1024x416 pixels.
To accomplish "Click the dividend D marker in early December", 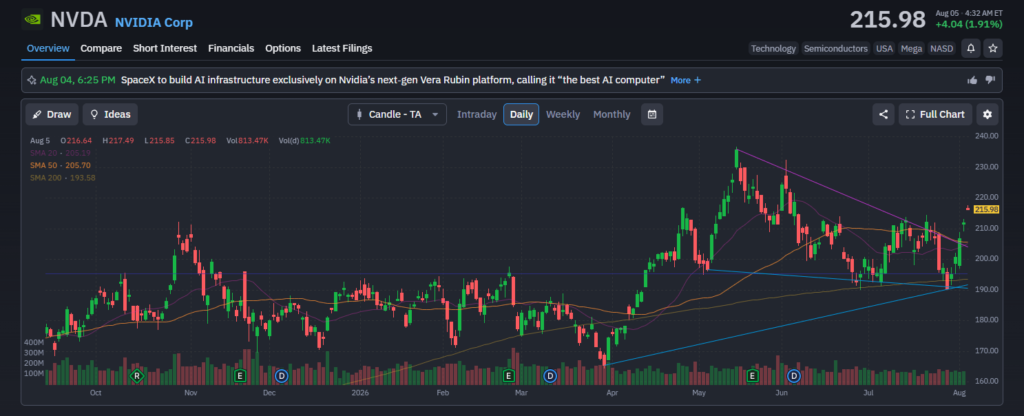I will (x=281, y=376).
